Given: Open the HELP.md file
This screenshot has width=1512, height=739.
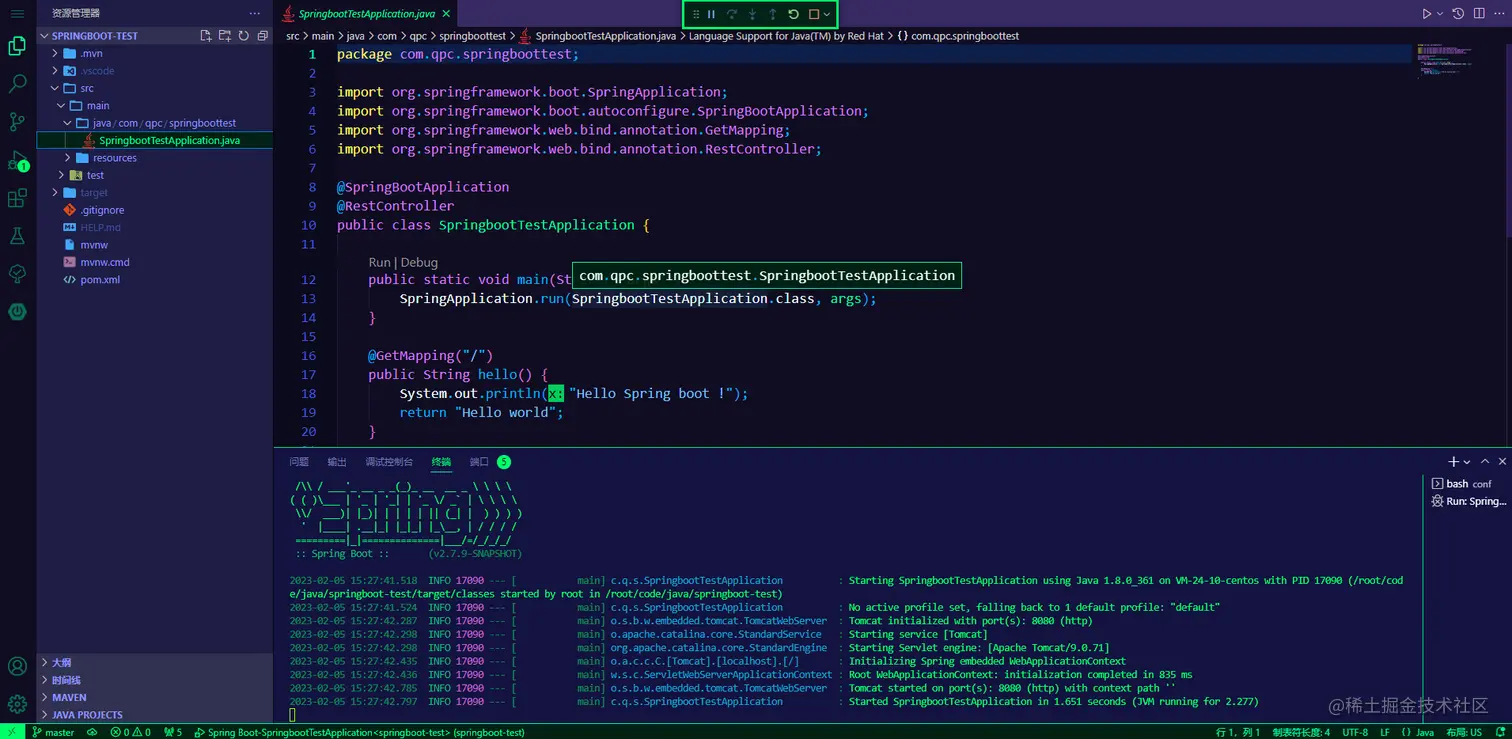Looking at the screenshot, I should point(154,227).
